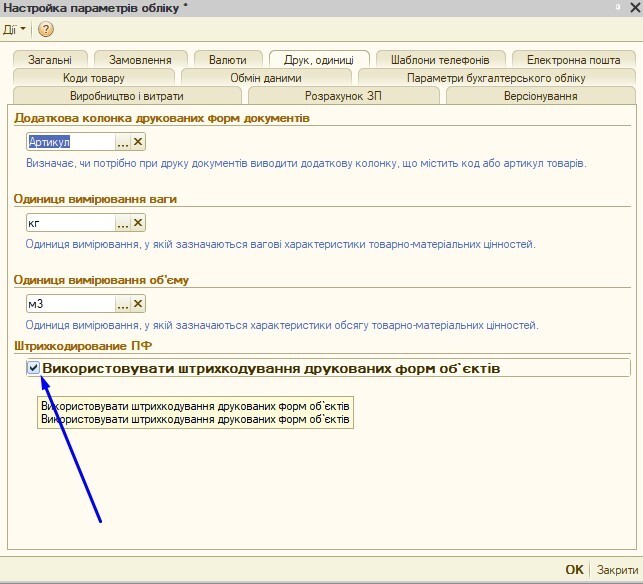Viewport: 643px width, 584px height.
Task: Clear the кг weight unit field
Action: 138,223
